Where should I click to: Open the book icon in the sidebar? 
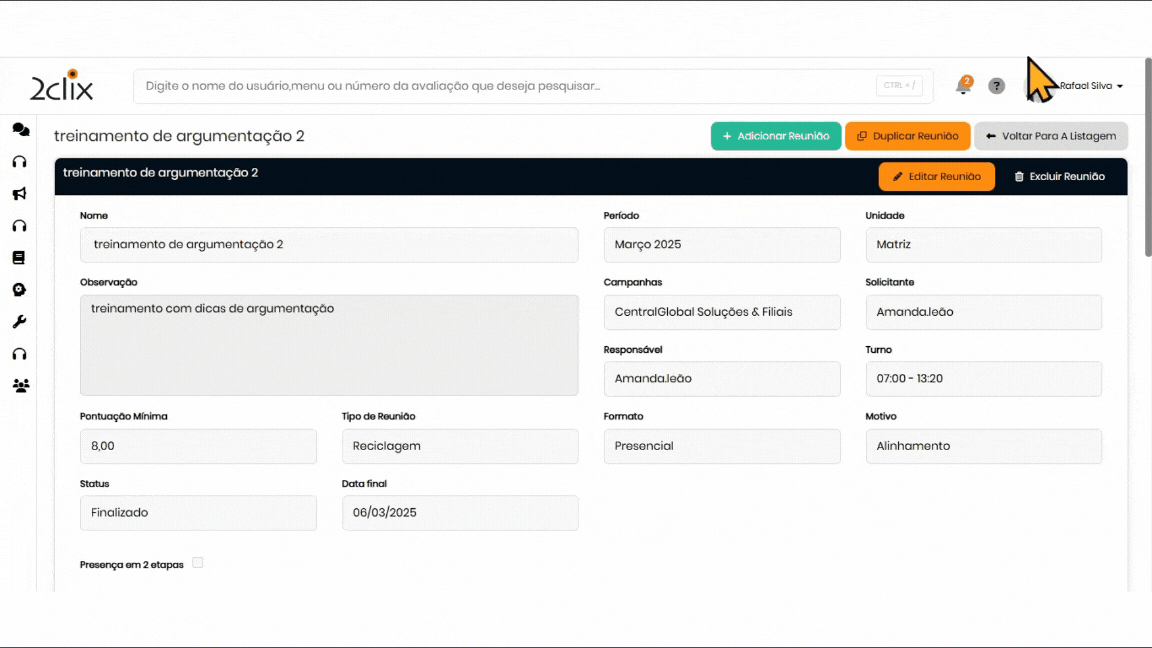(x=19, y=258)
